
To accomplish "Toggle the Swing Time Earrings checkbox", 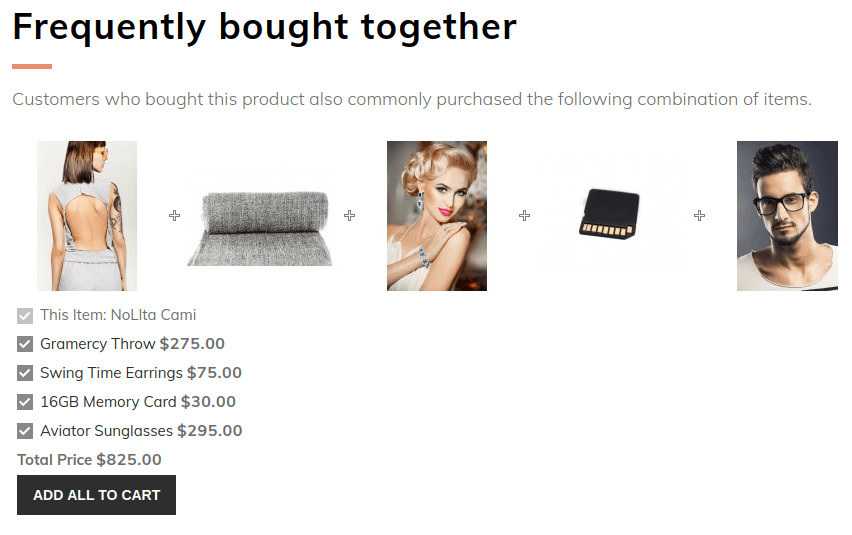I will coord(25,373).
